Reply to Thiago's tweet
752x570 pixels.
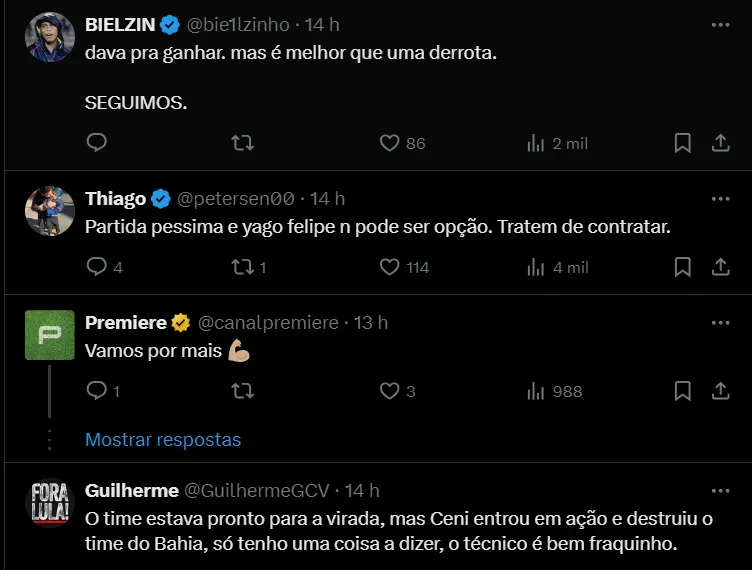point(97,267)
